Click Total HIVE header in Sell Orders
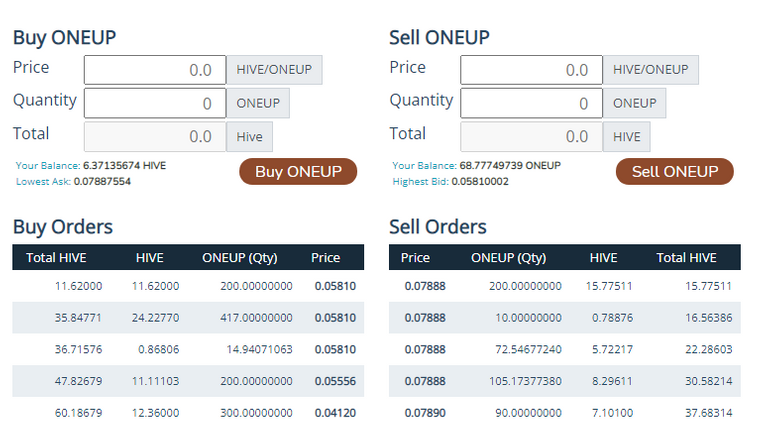The image size is (768, 423). pyautogui.click(x=686, y=258)
